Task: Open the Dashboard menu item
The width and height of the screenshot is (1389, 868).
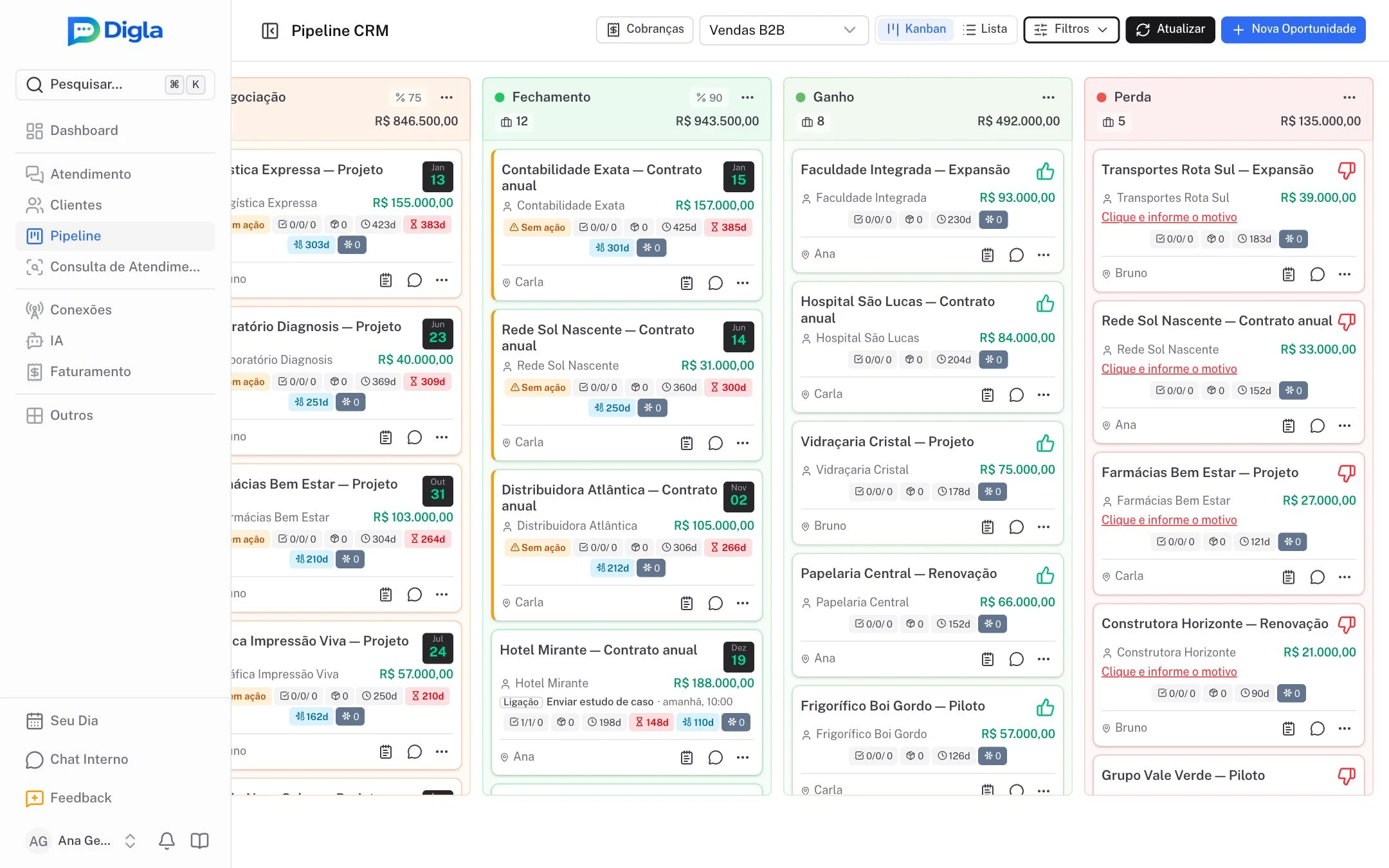Action: 115,131
